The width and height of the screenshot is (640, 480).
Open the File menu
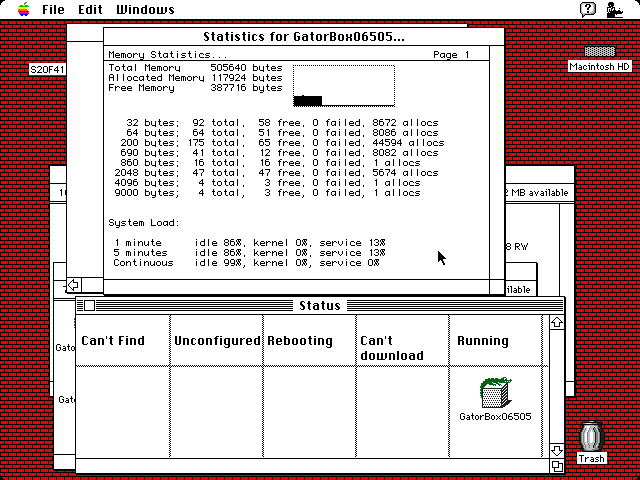(x=53, y=9)
